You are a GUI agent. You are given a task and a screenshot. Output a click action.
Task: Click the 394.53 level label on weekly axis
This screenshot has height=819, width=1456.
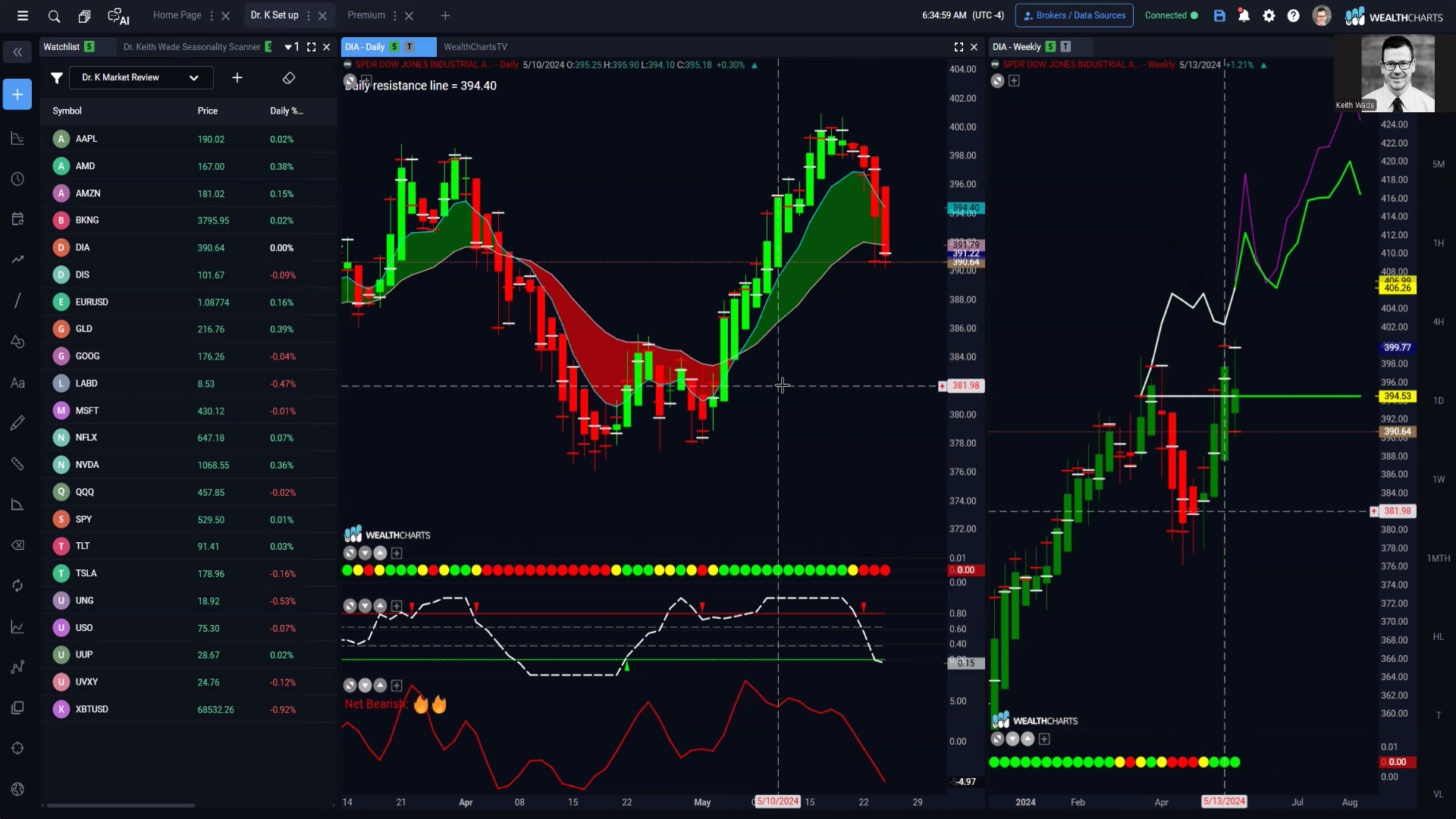(x=1397, y=396)
